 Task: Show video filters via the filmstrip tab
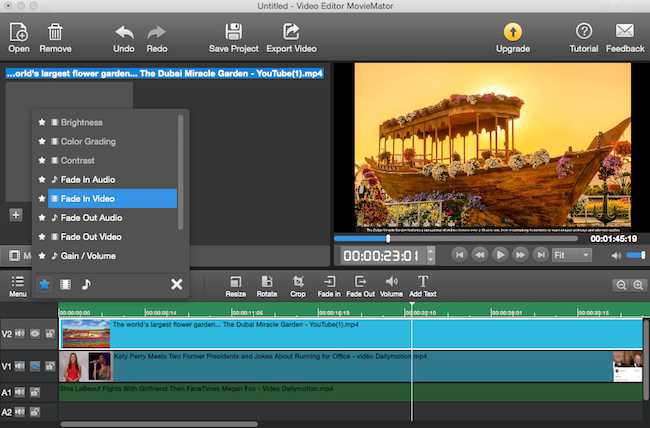click(x=65, y=284)
